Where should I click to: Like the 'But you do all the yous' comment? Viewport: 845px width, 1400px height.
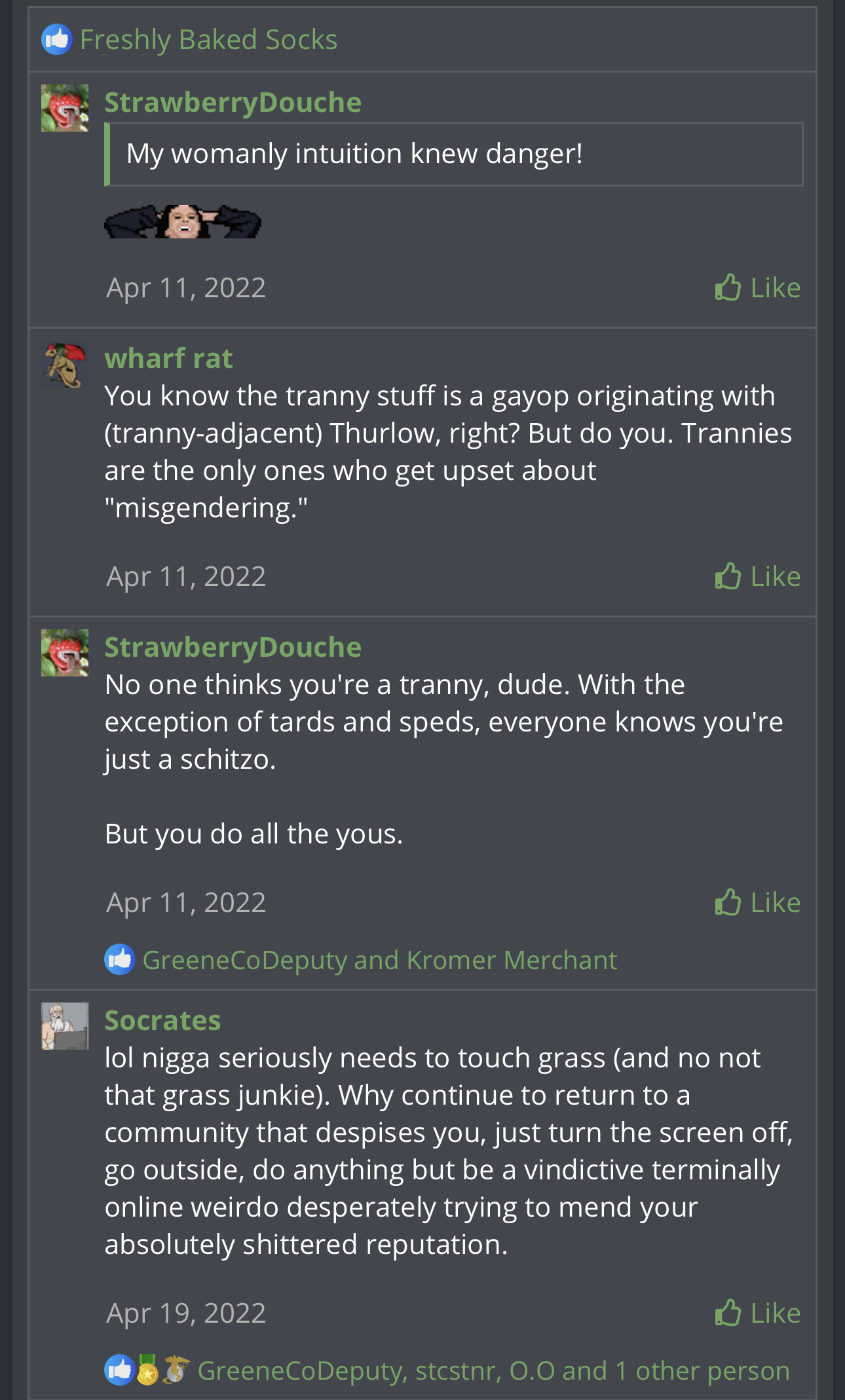point(757,903)
